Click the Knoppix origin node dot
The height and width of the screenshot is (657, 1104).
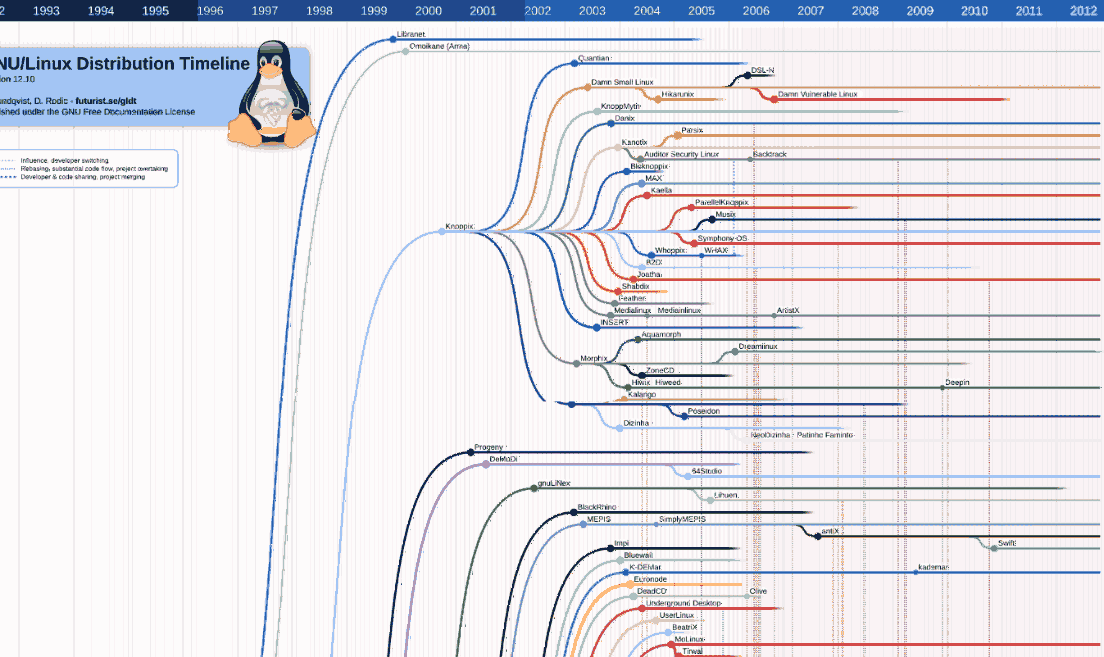(x=442, y=232)
